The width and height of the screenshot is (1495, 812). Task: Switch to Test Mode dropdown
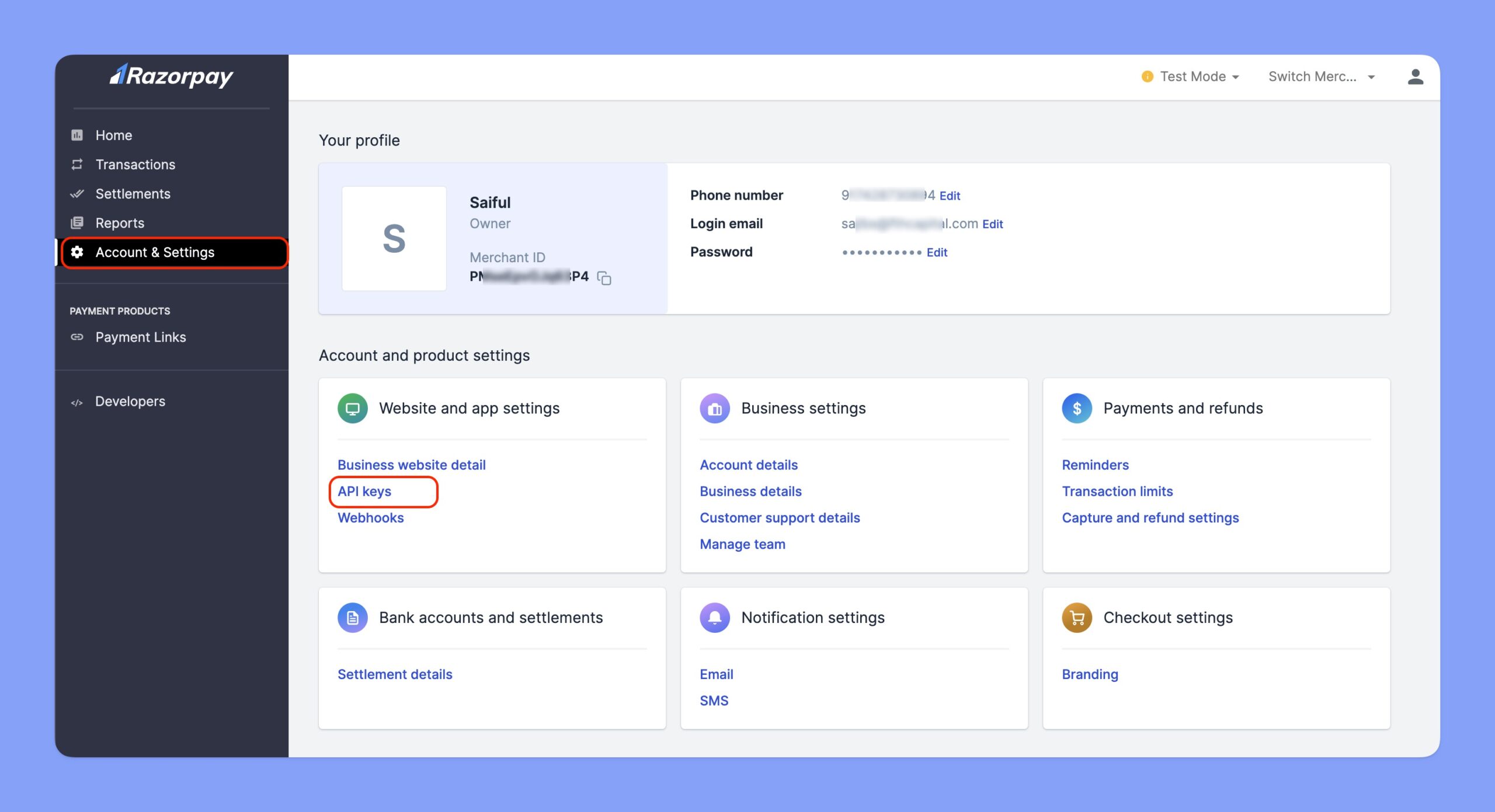(x=1193, y=75)
